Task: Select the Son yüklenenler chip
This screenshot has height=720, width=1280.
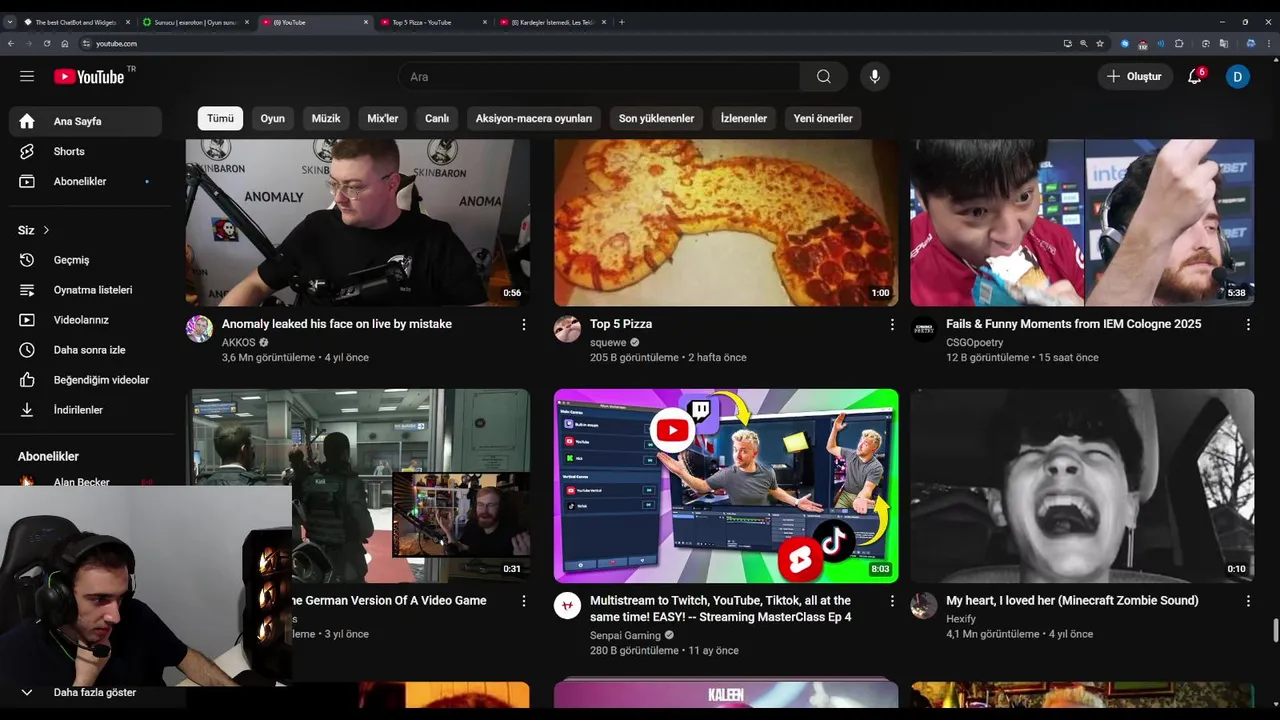Action: click(656, 118)
